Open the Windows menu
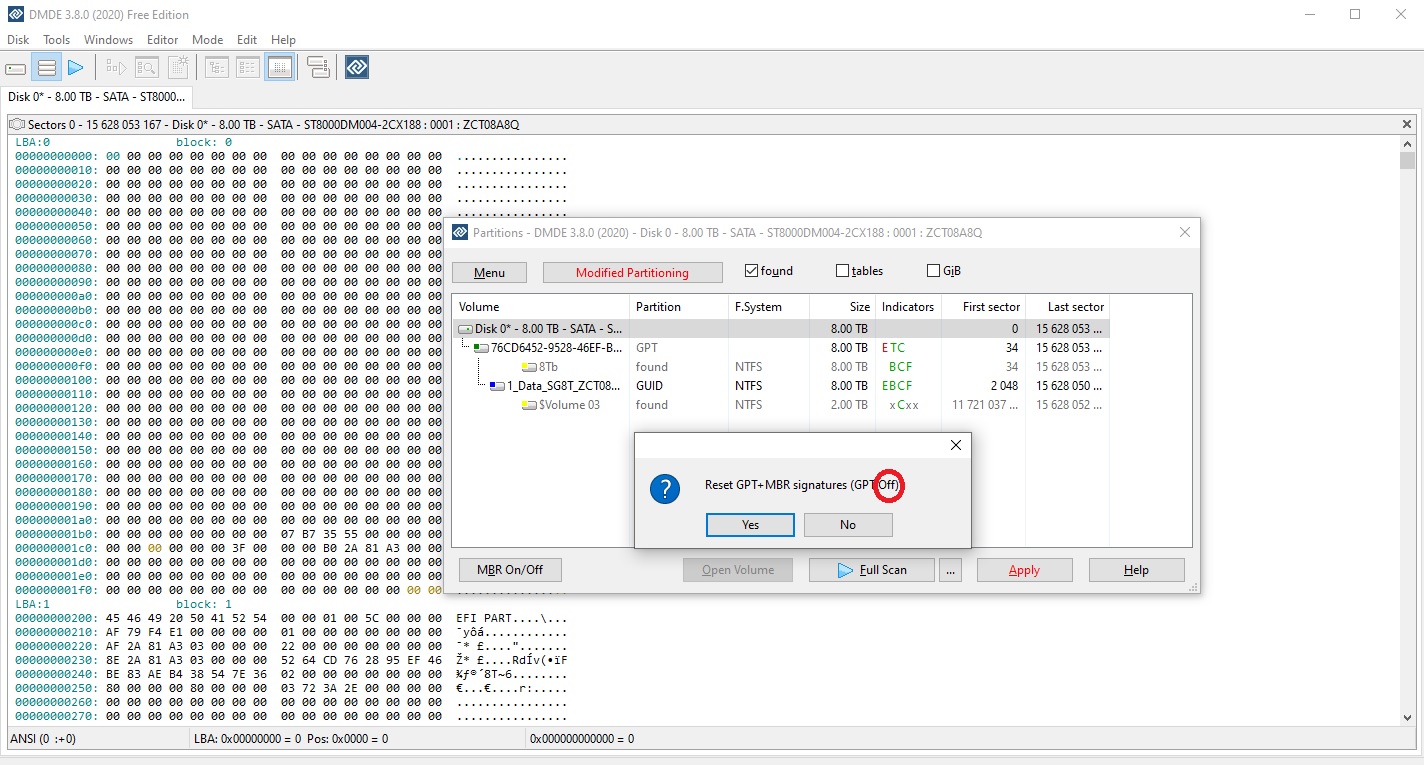This screenshot has height=765, width=1424. 108,40
